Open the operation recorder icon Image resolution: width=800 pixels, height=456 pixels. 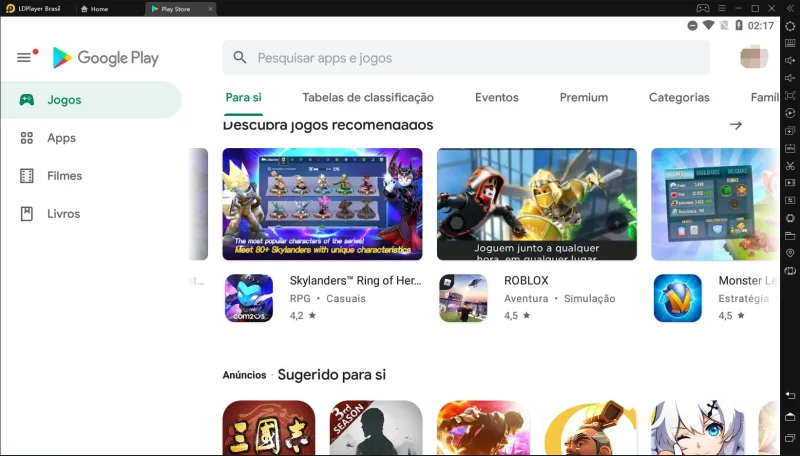coord(790,113)
